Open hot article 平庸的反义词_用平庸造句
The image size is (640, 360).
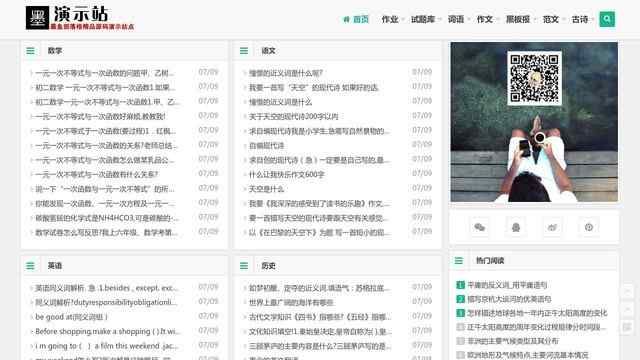pyautogui.click(x=507, y=285)
